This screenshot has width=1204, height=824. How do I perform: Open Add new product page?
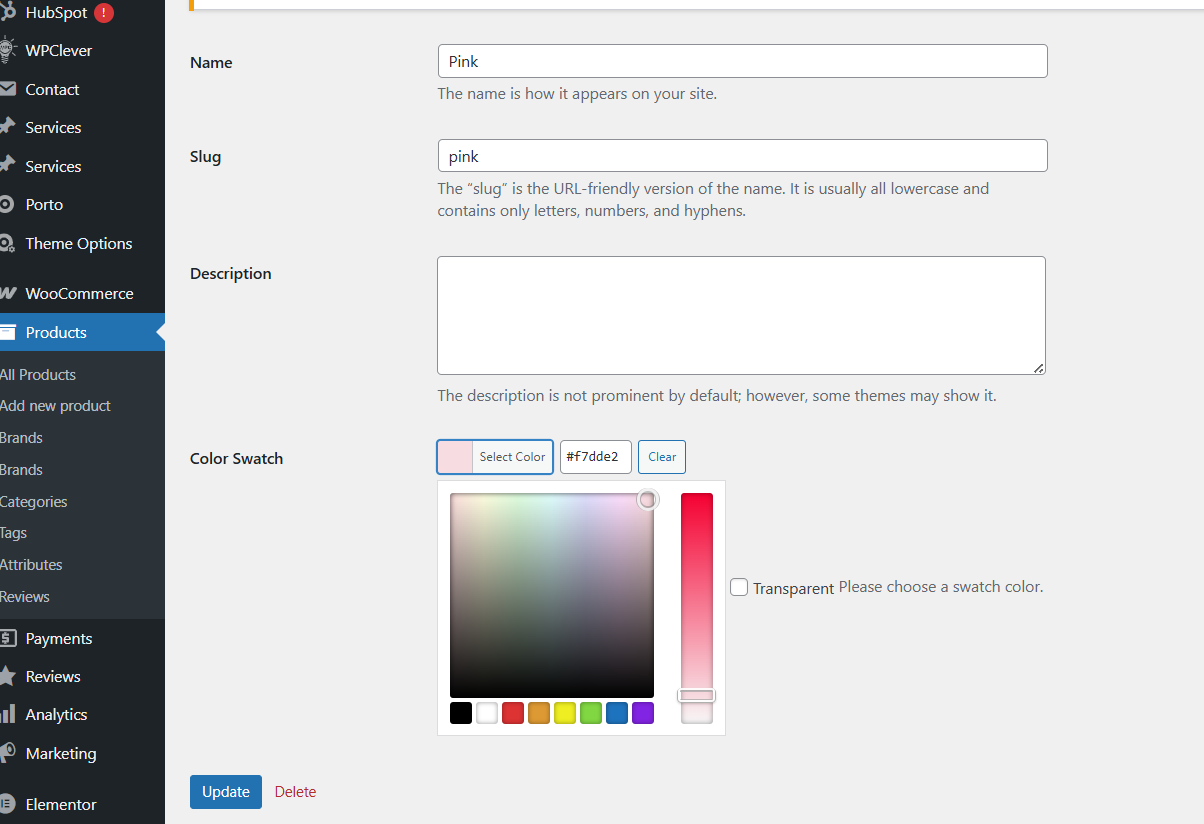pos(55,406)
